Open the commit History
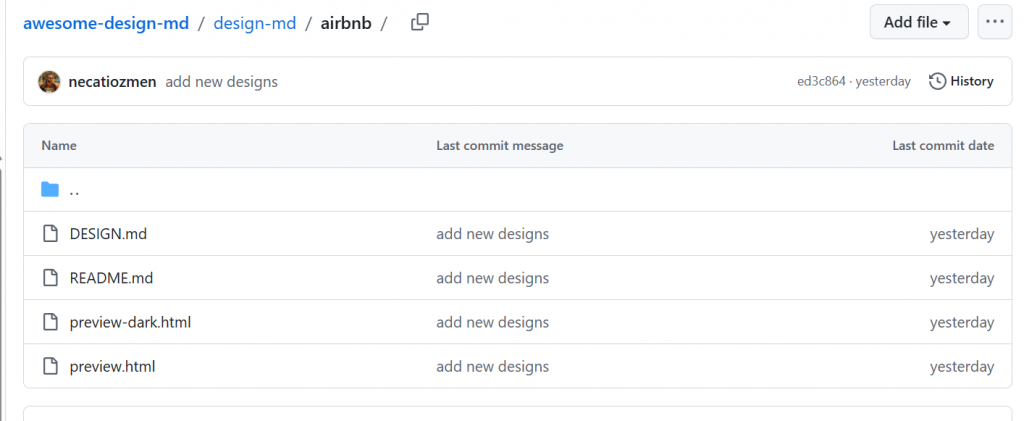This screenshot has height=421, width=1024. [961, 81]
